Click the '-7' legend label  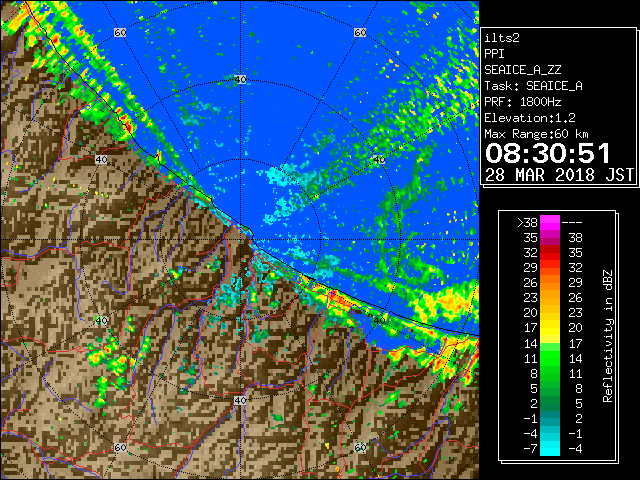click(531, 449)
